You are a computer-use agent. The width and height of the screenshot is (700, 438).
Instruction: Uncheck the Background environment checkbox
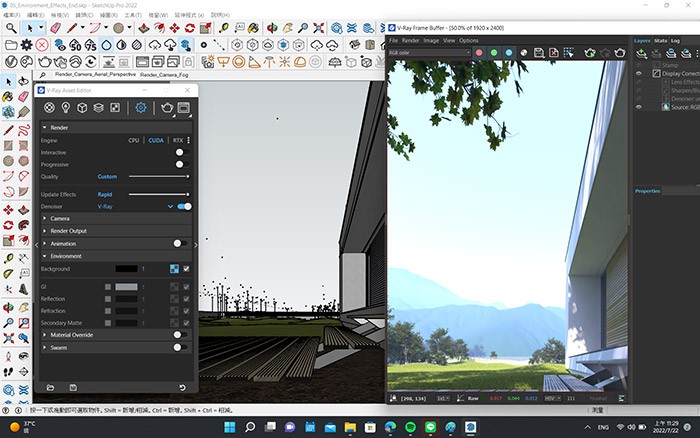186,269
